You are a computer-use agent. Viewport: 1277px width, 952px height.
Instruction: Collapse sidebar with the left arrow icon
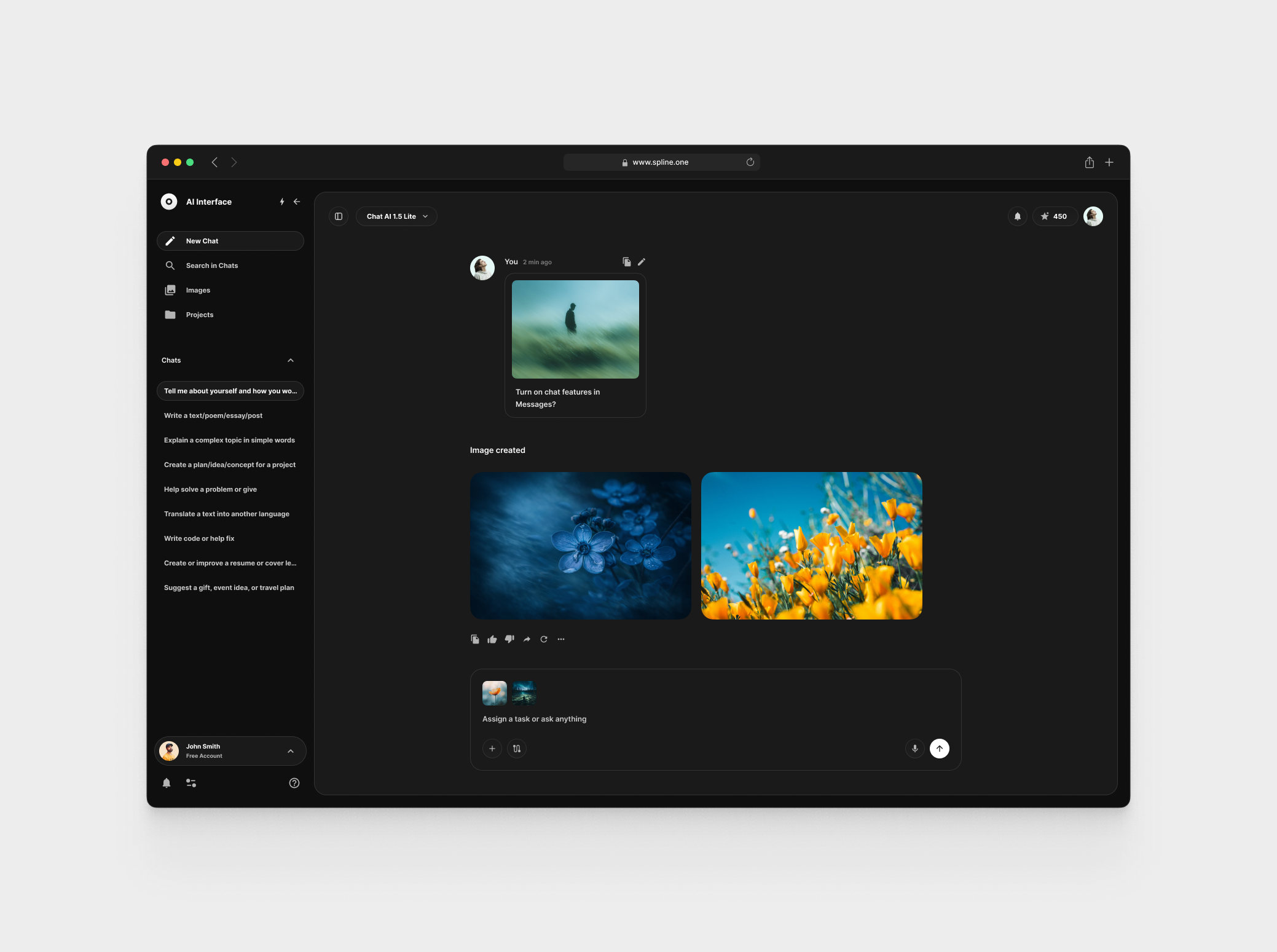tap(297, 202)
